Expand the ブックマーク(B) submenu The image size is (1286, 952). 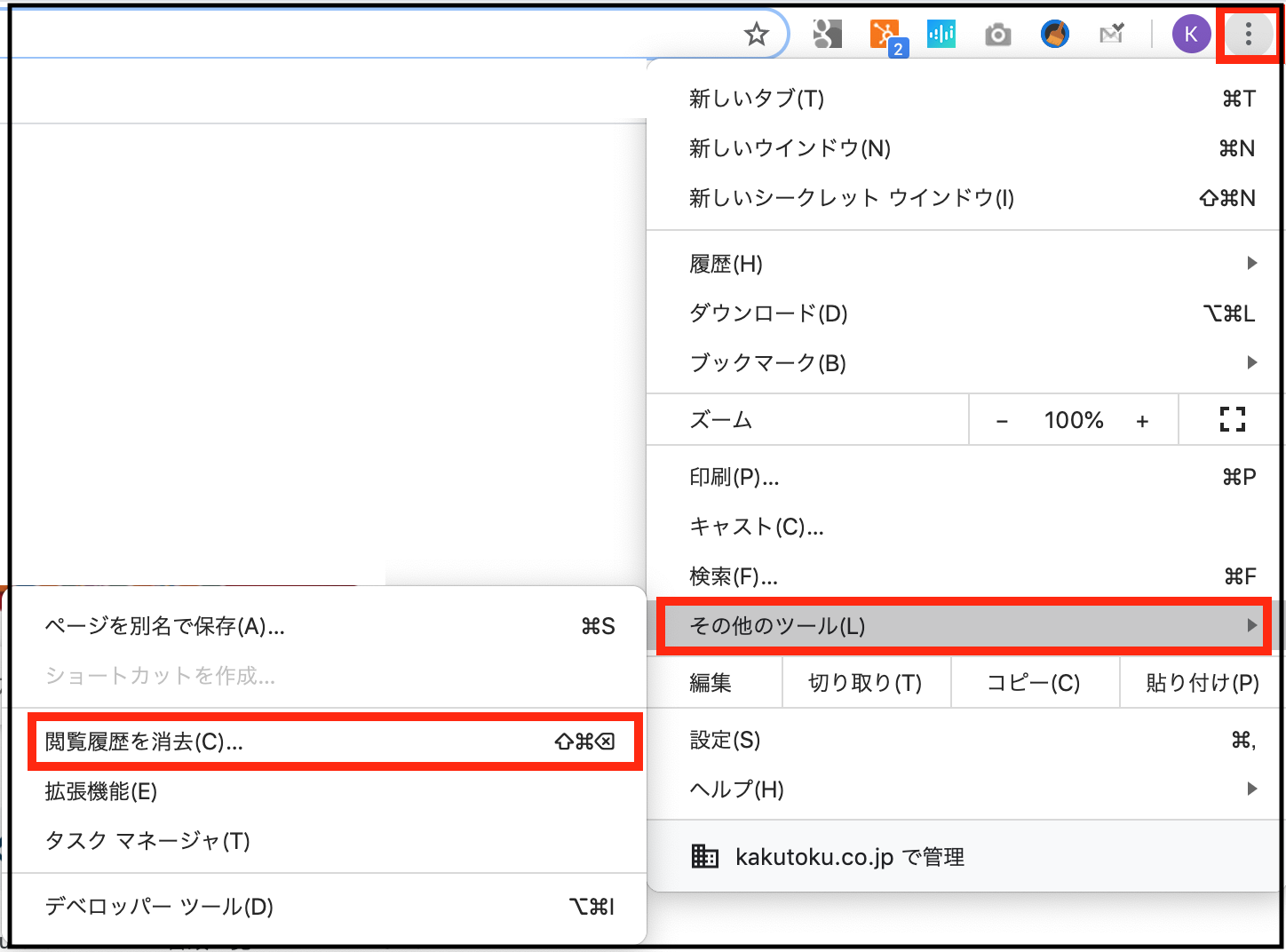click(x=965, y=362)
